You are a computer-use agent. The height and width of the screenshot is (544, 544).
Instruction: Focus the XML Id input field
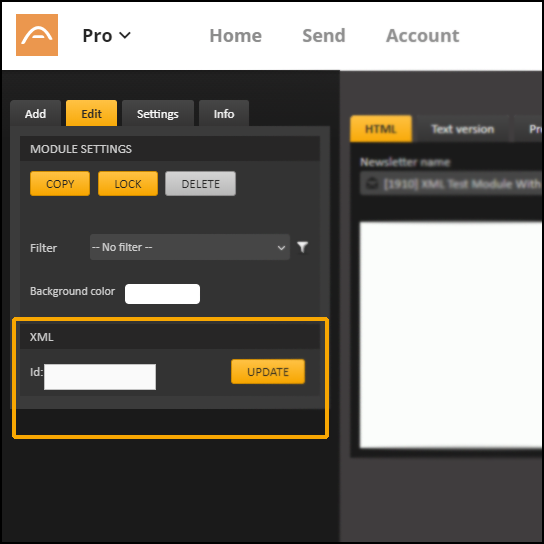[100, 377]
